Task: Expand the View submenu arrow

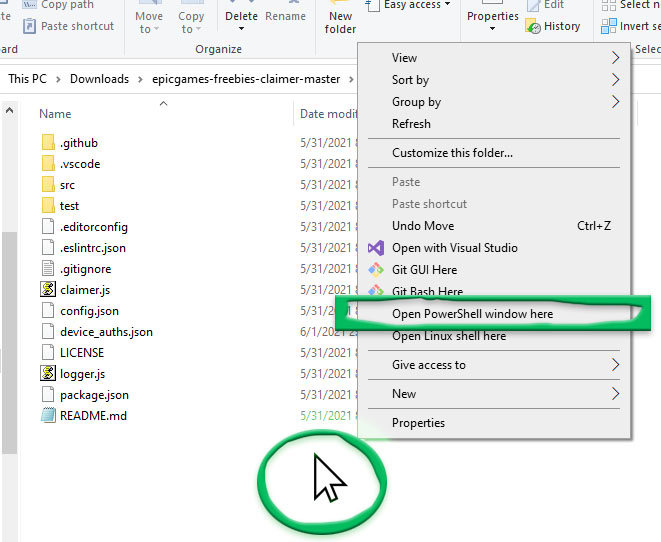Action: 615,58
